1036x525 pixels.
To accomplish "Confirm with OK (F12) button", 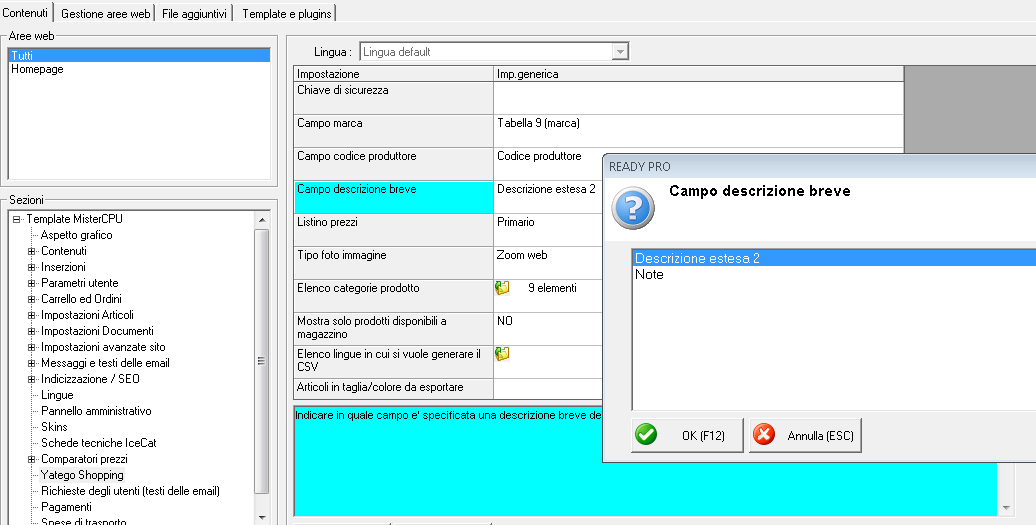I will [687, 435].
